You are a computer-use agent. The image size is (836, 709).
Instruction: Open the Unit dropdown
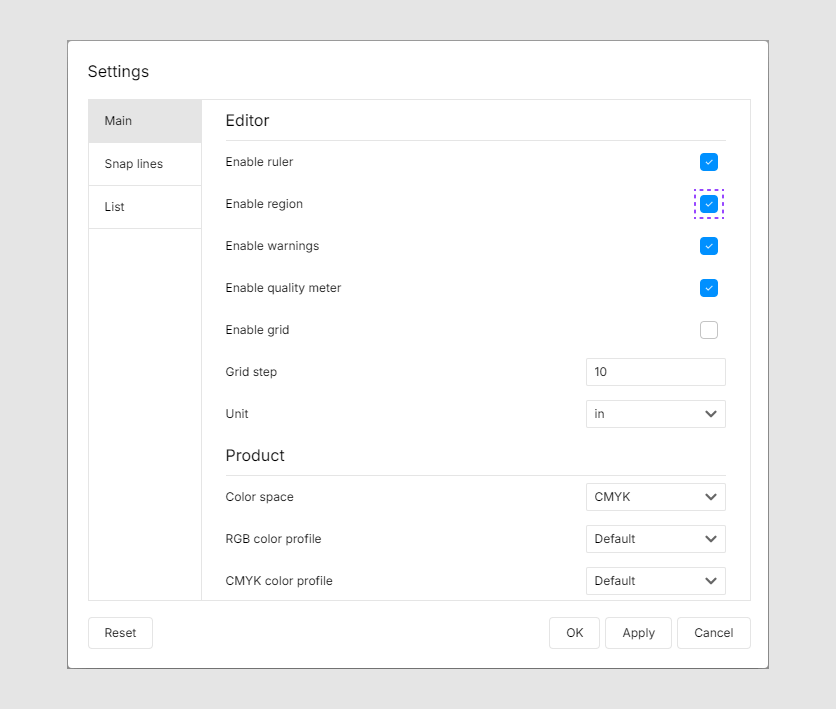click(655, 414)
